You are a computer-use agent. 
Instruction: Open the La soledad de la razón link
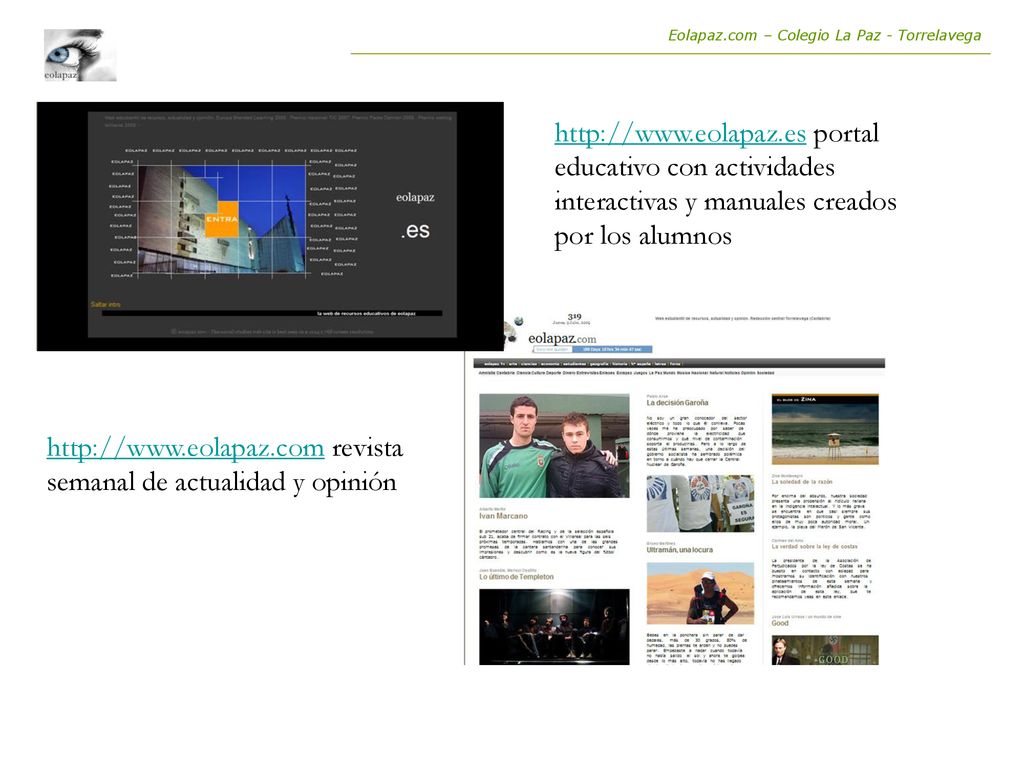[802, 482]
